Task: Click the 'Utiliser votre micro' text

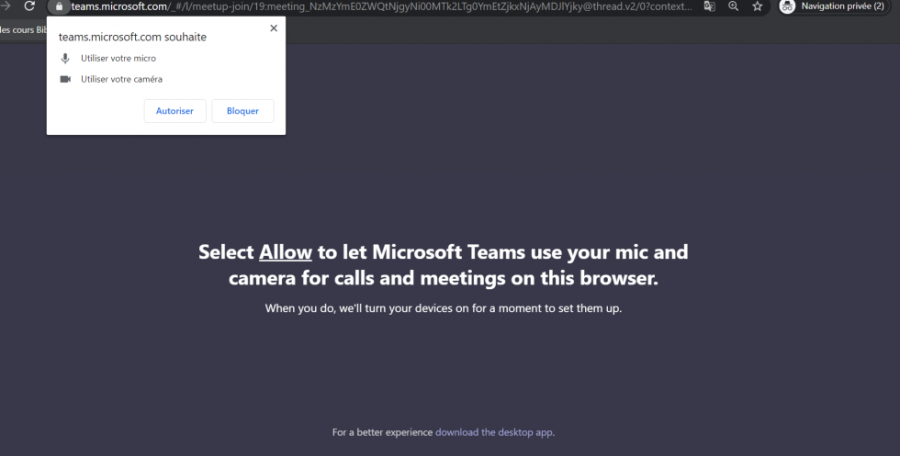Action: pyautogui.click(x=118, y=58)
